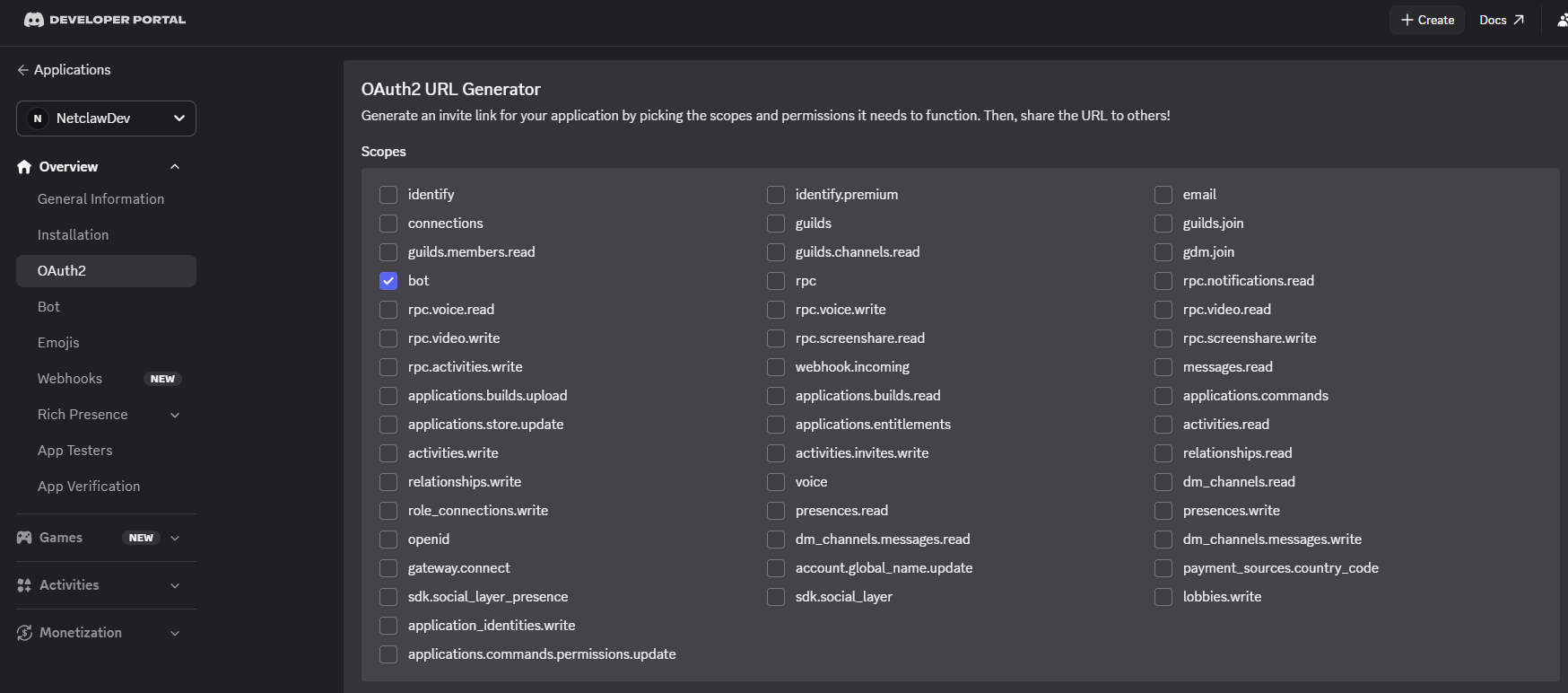
Task: Select the messages.read checkbox
Action: [x=1163, y=367]
